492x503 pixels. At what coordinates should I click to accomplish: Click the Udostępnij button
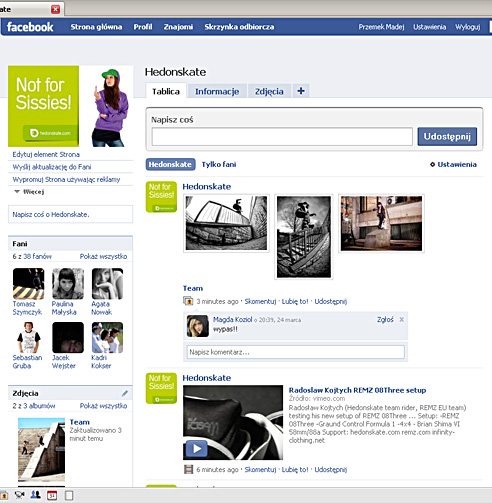447,136
